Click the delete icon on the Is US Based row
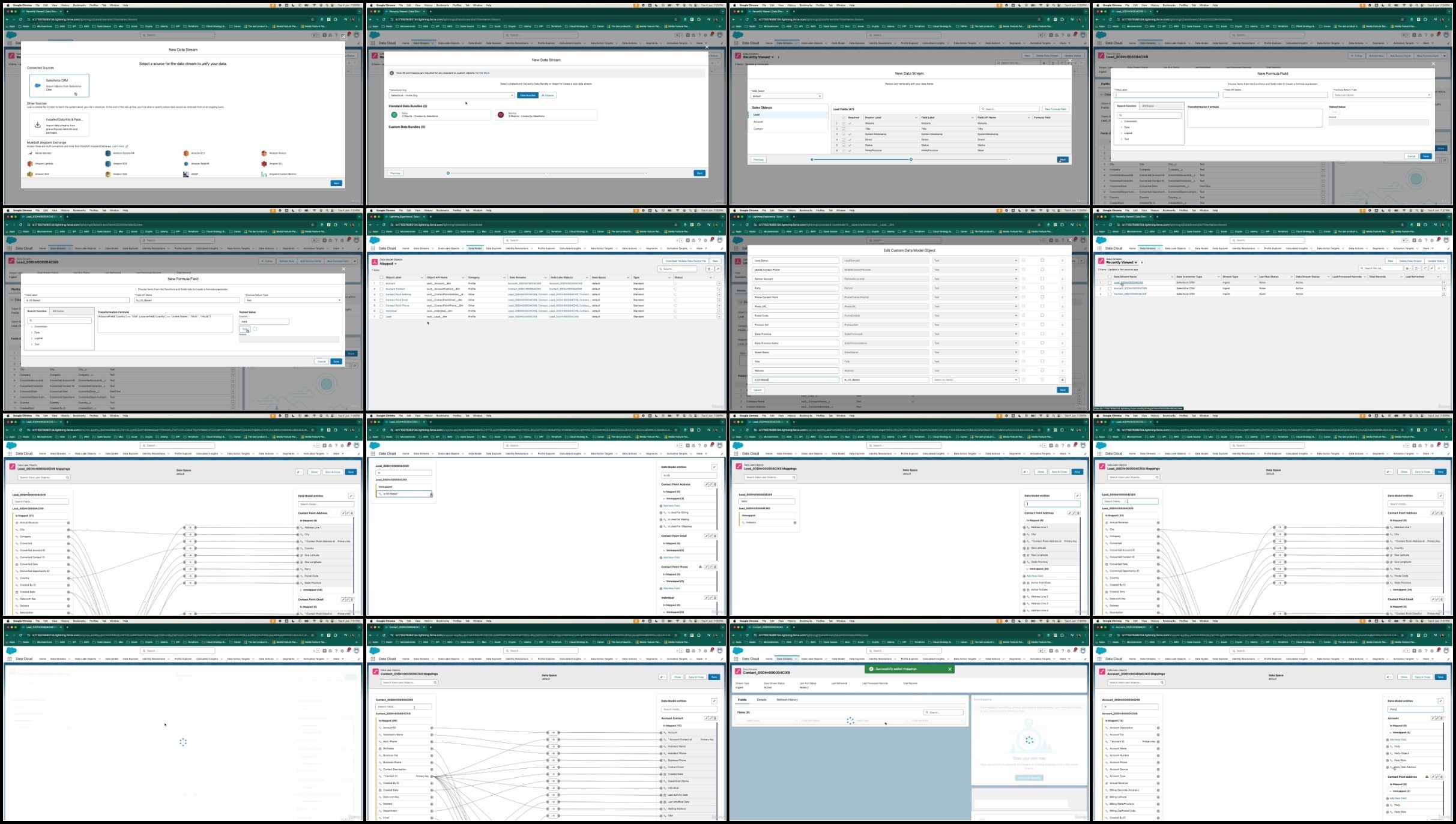The image size is (1456, 824). (1062, 380)
